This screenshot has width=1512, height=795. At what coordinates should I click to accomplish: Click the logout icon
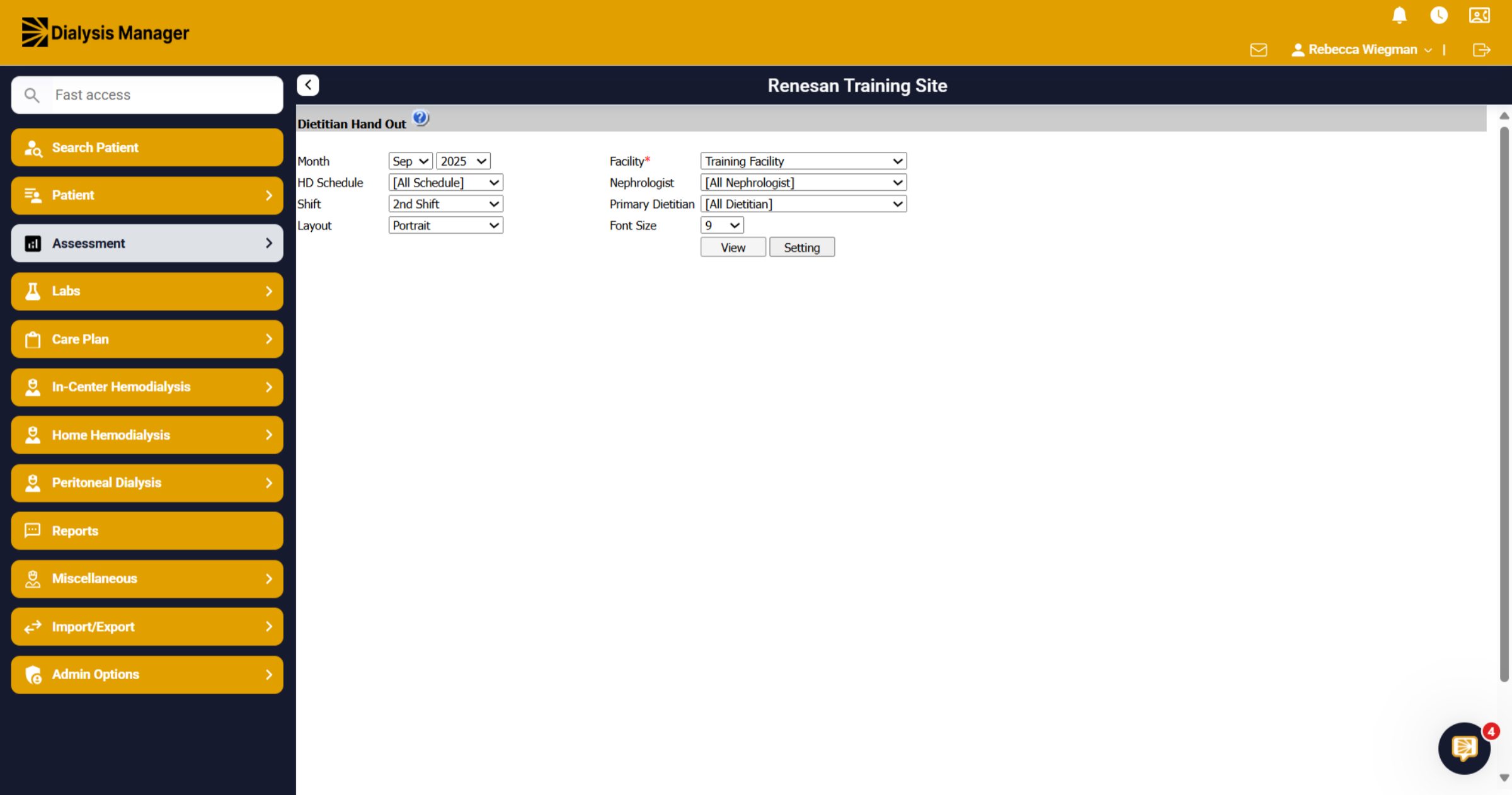tap(1481, 50)
